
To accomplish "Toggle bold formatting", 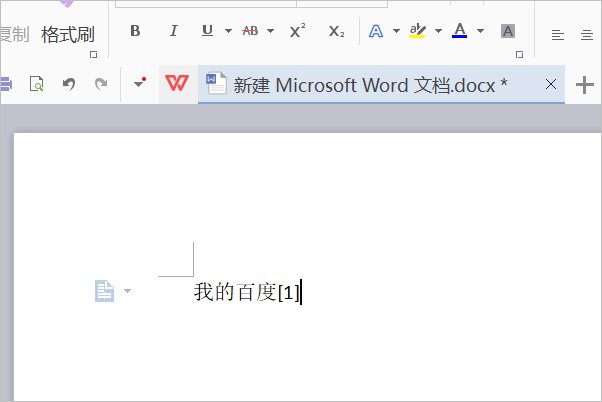I will click(135, 31).
